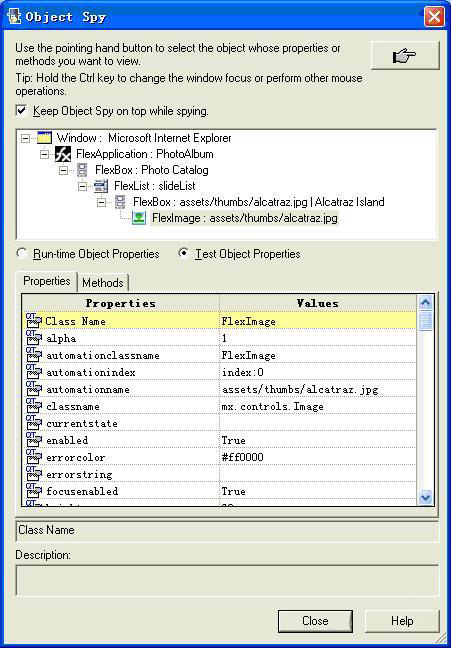
Task: Uncheck Keep Object Spy on top
Action: 21,111
